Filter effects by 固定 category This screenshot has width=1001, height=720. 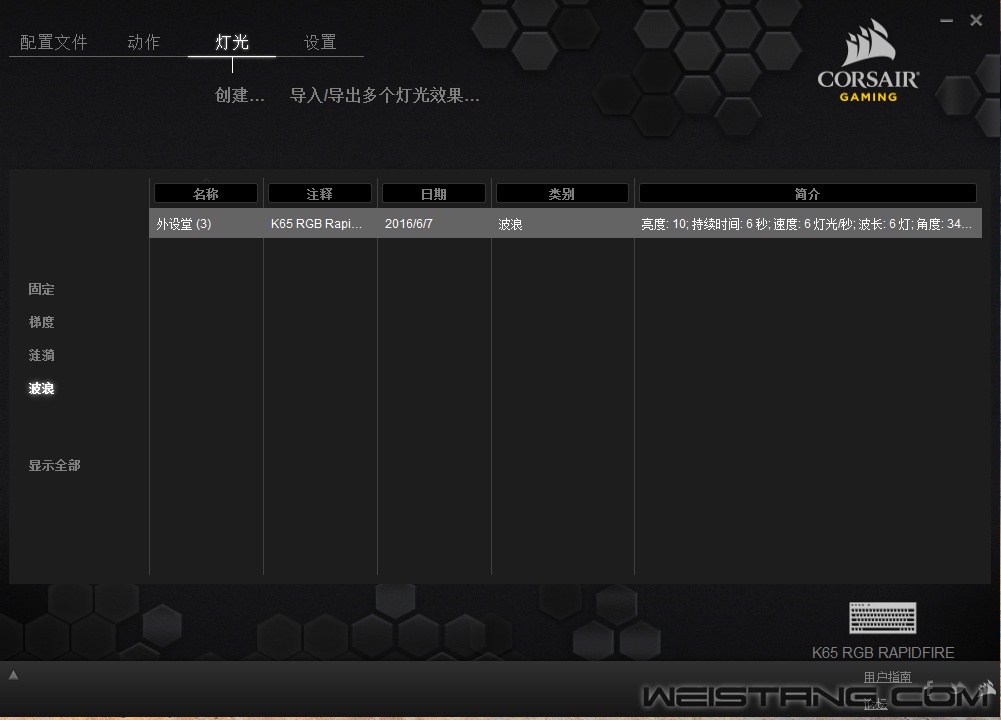coord(41,289)
